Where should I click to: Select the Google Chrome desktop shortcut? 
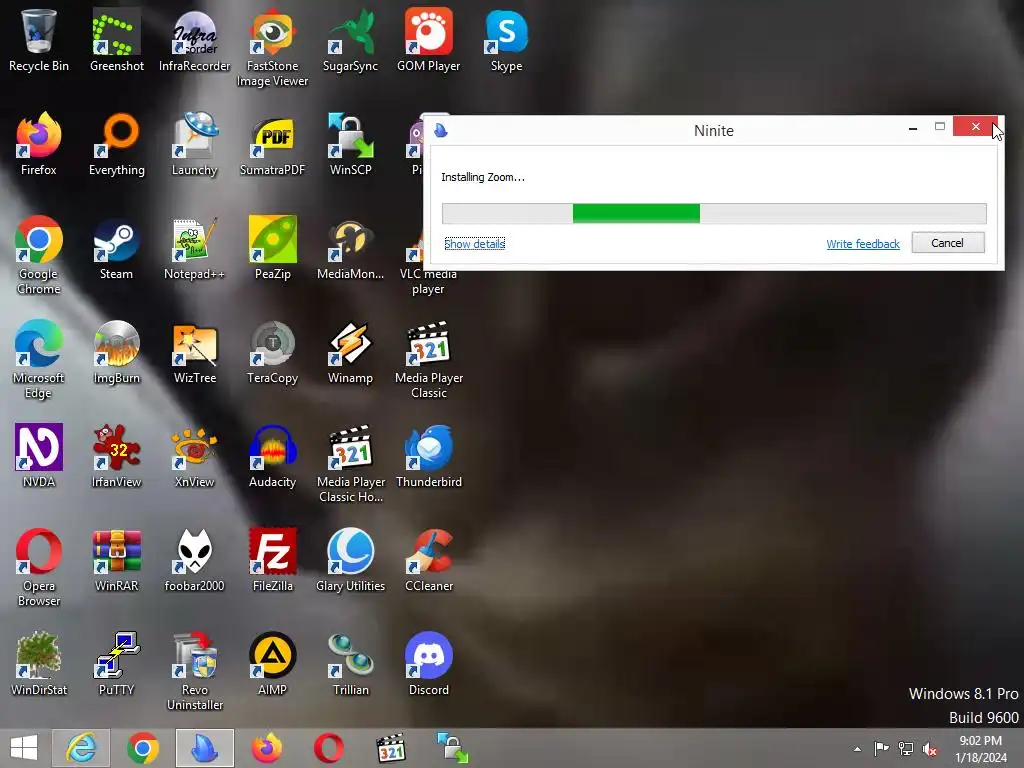coord(39,255)
